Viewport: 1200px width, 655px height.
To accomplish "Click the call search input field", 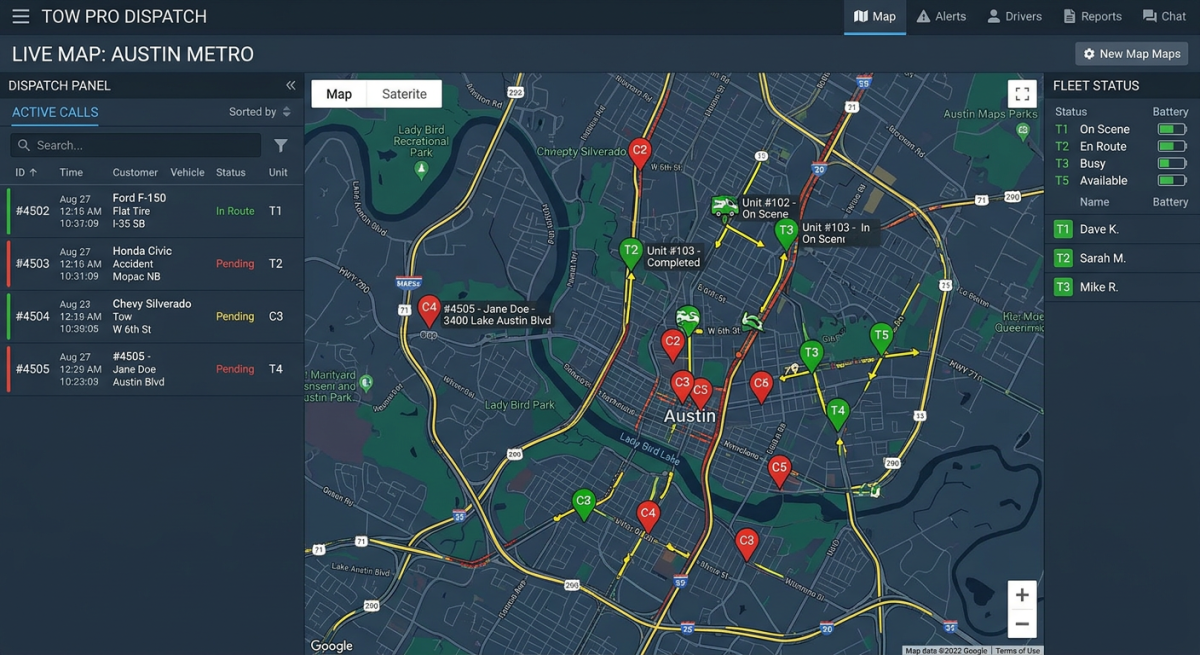I will [x=136, y=145].
